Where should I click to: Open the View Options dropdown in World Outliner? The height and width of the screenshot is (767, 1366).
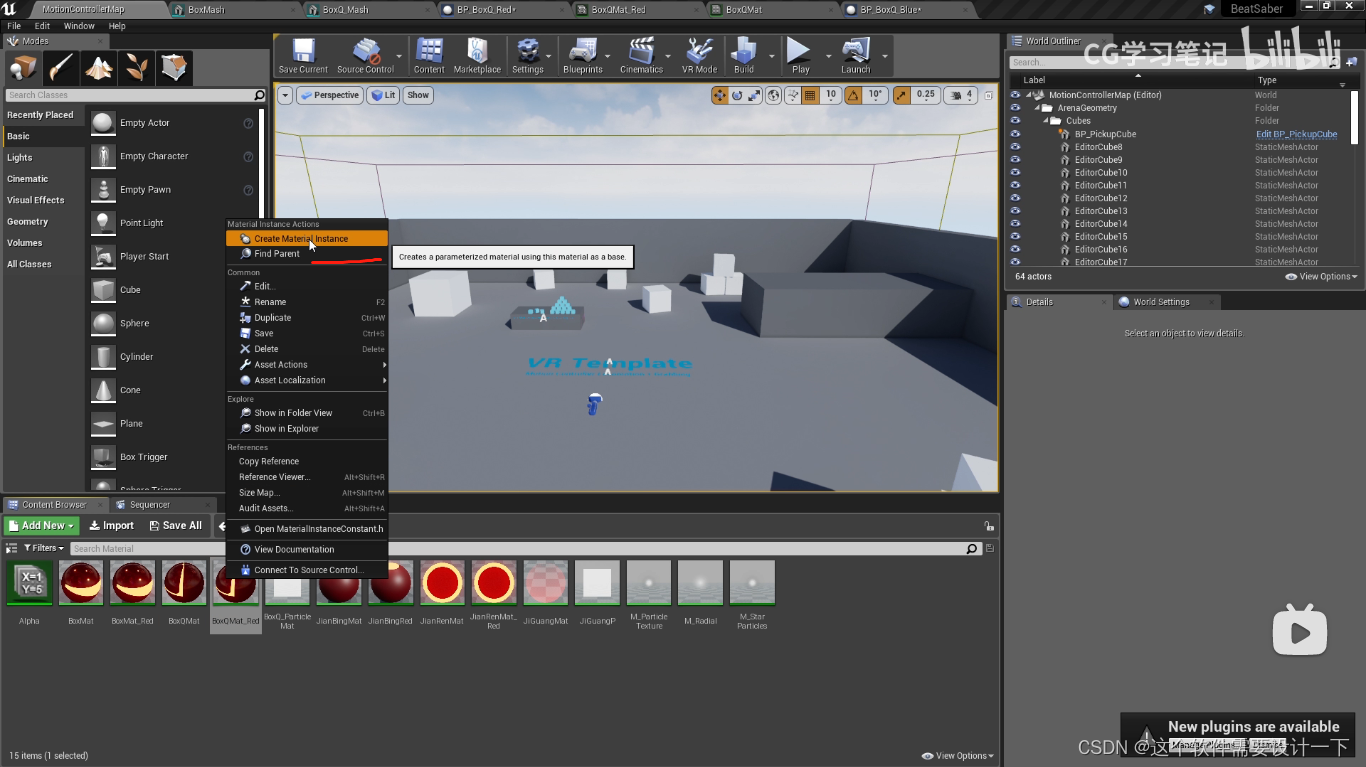tap(1321, 276)
